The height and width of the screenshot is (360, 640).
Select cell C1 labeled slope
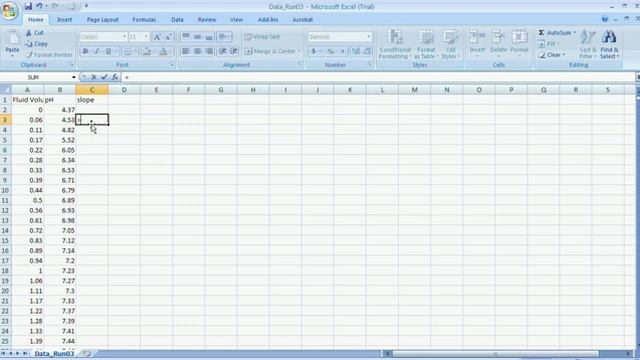click(92, 100)
